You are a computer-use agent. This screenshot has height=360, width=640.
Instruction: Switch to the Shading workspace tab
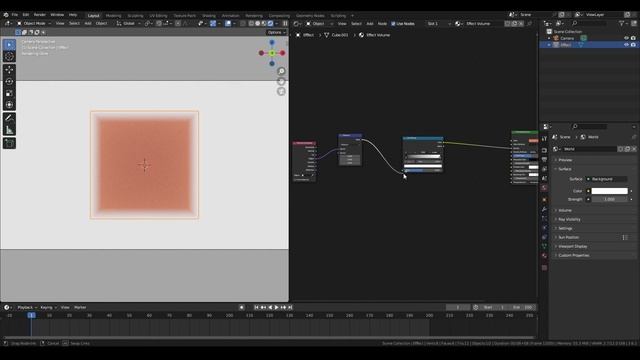pyautogui.click(x=209, y=16)
